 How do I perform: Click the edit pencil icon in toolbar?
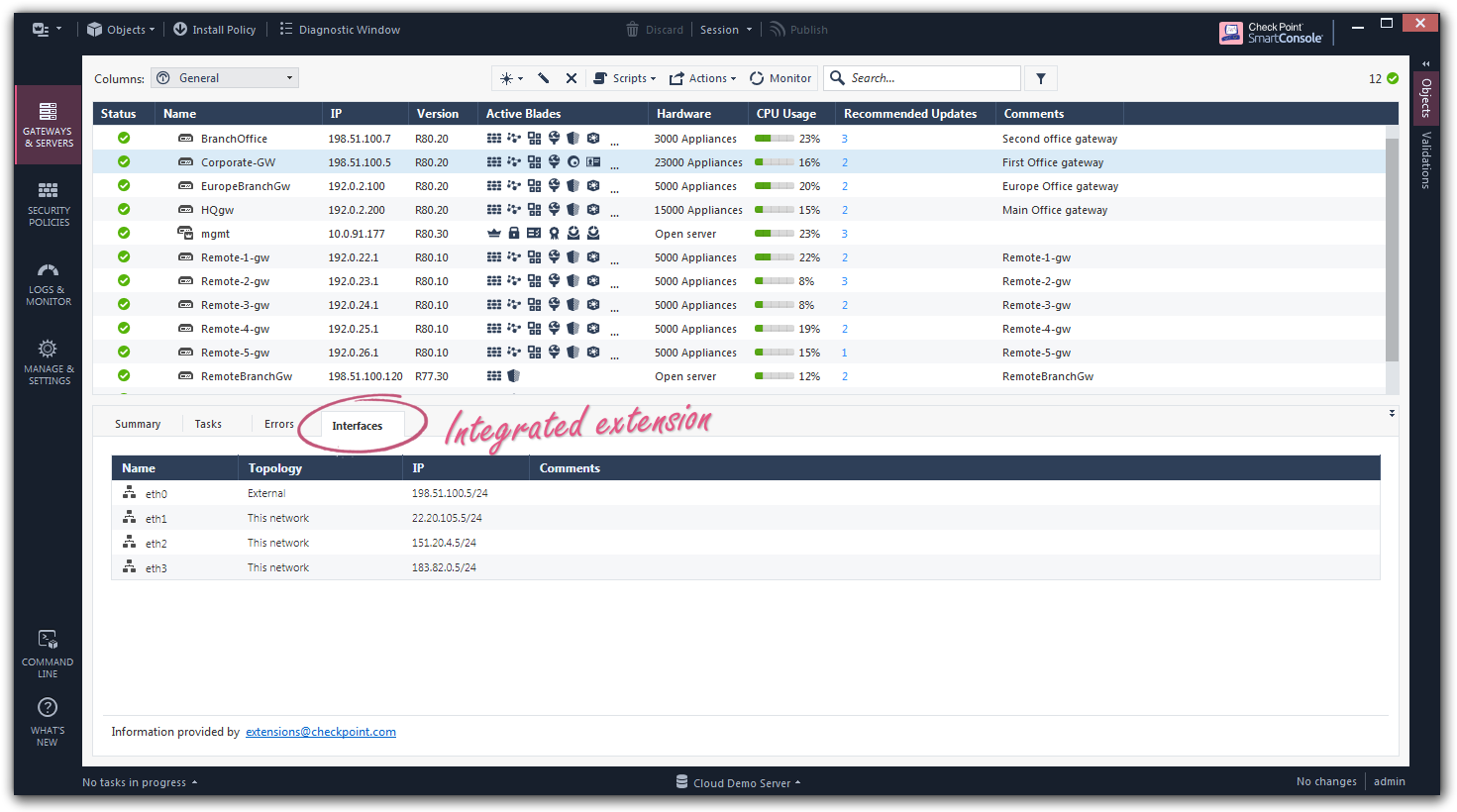pos(544,78)
